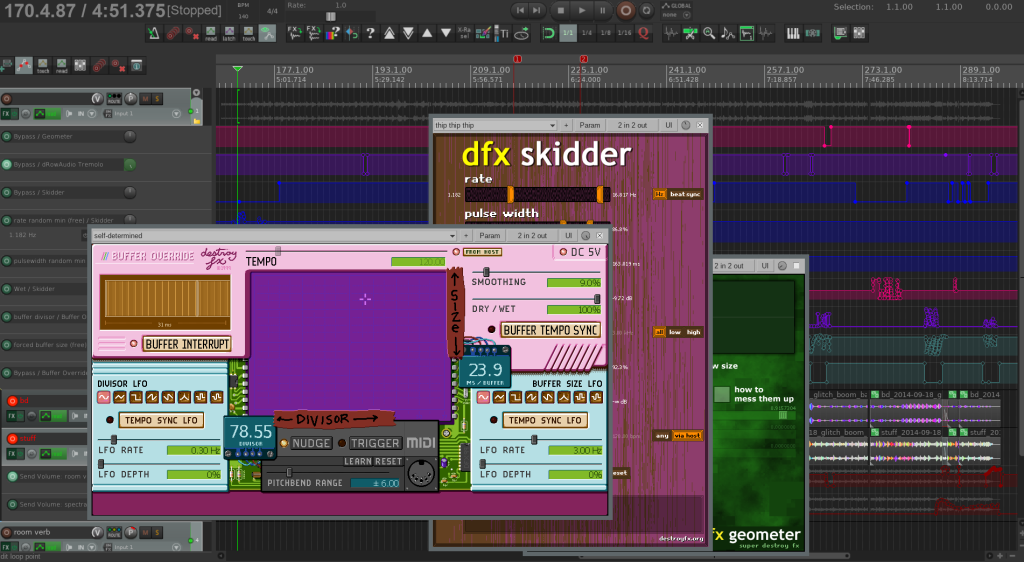Click the MIDI RESET button
The image size is (1024, 562).
pyautogui.click(x=389, y=461)
